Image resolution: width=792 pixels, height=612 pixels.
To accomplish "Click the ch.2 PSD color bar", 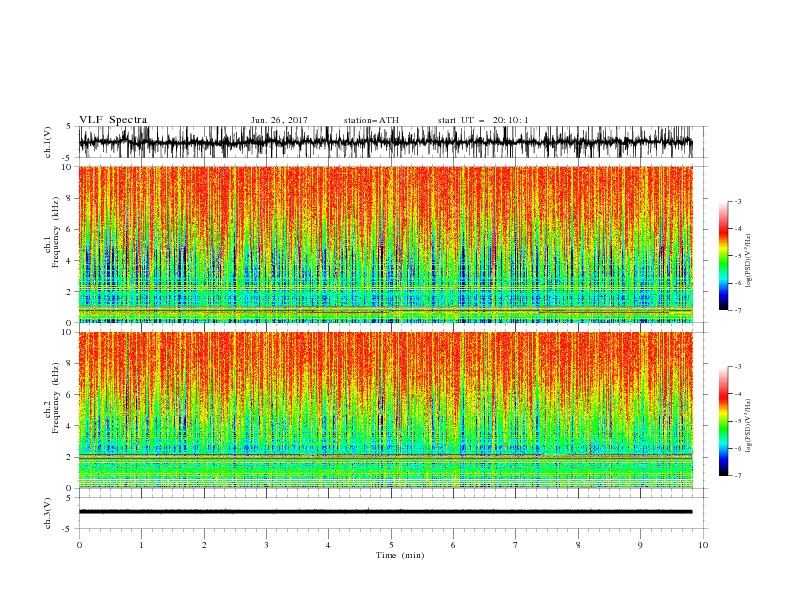I will click(723, 421).
